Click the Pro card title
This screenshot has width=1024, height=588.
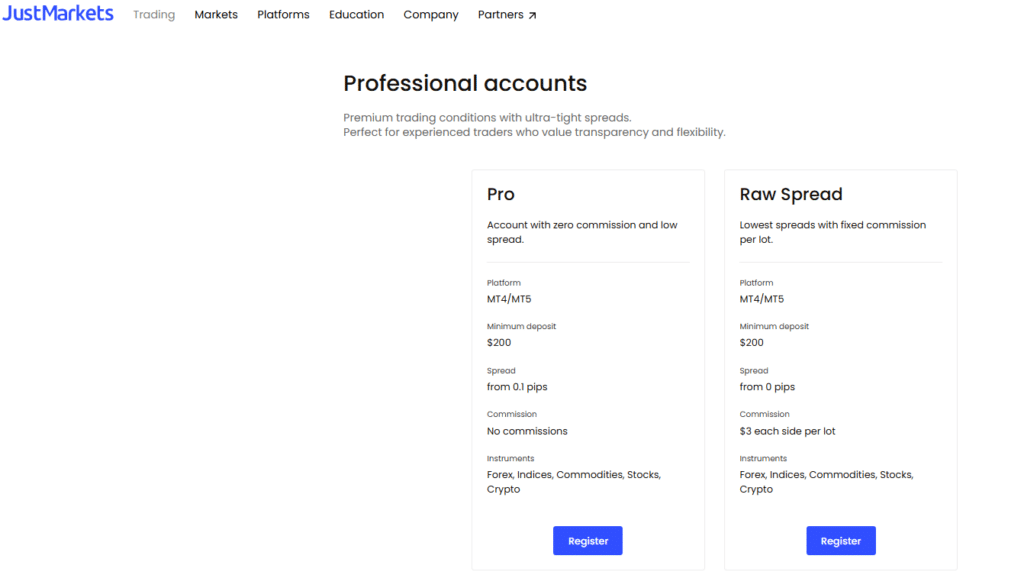point(501,194)
